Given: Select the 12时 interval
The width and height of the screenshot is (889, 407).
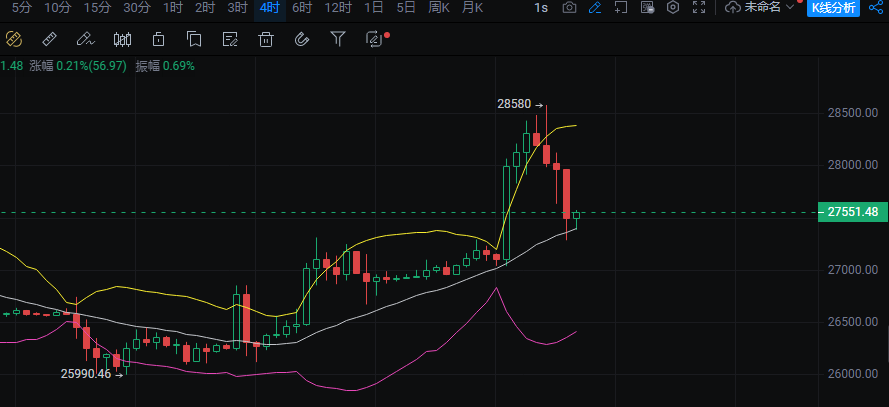Looking at the screenshot, I should pos(338,8).
